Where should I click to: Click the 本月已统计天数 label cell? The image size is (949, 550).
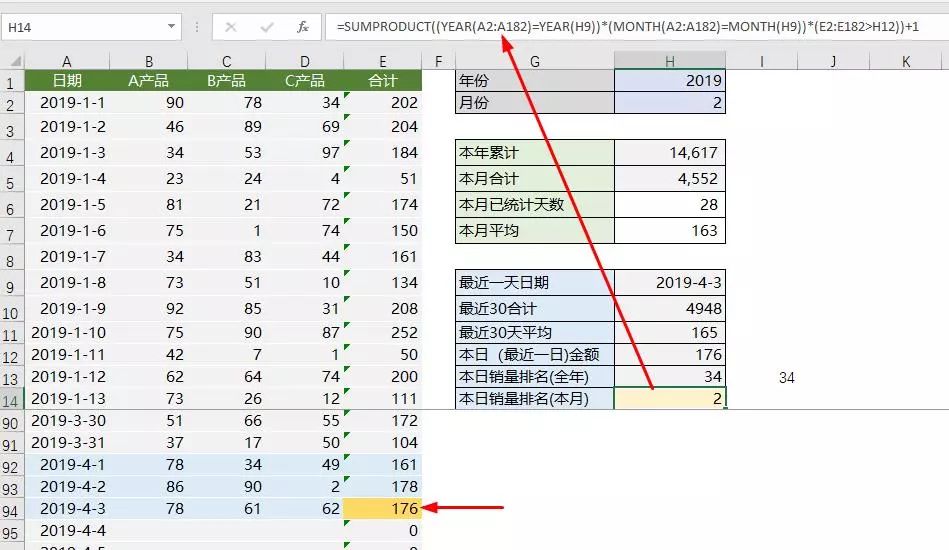[x=534, y=205]
